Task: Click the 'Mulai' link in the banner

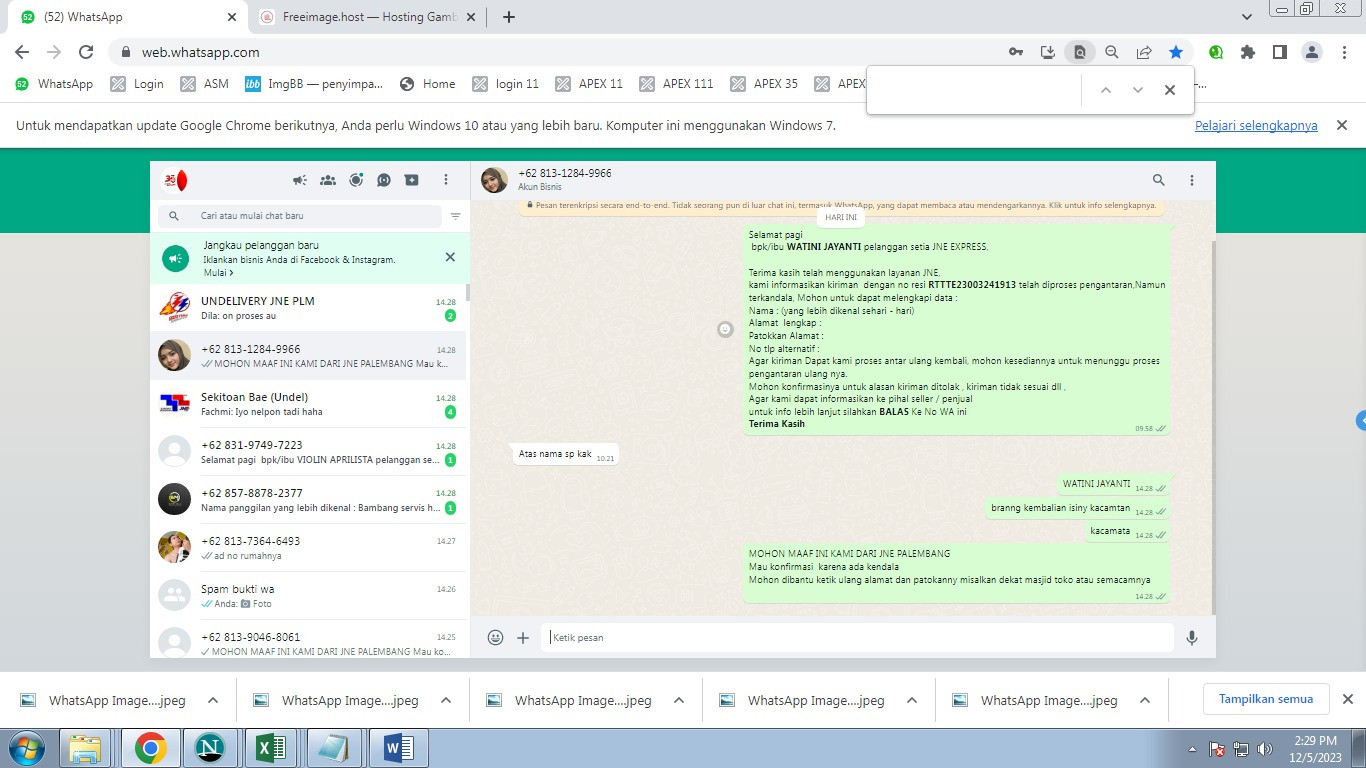Action: pyautogui.click(x=218, y=273)
